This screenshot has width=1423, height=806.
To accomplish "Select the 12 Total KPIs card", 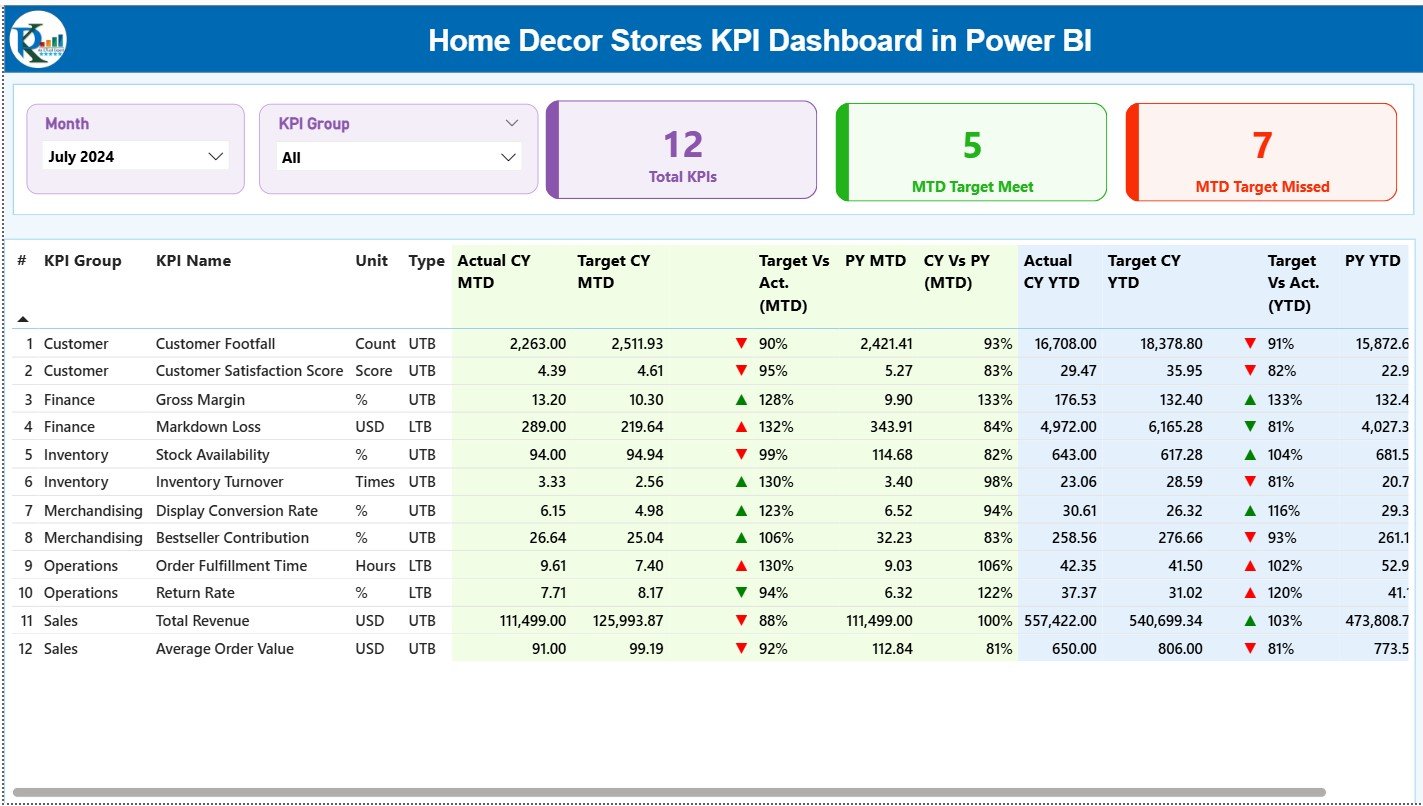I will click(681, 150).
